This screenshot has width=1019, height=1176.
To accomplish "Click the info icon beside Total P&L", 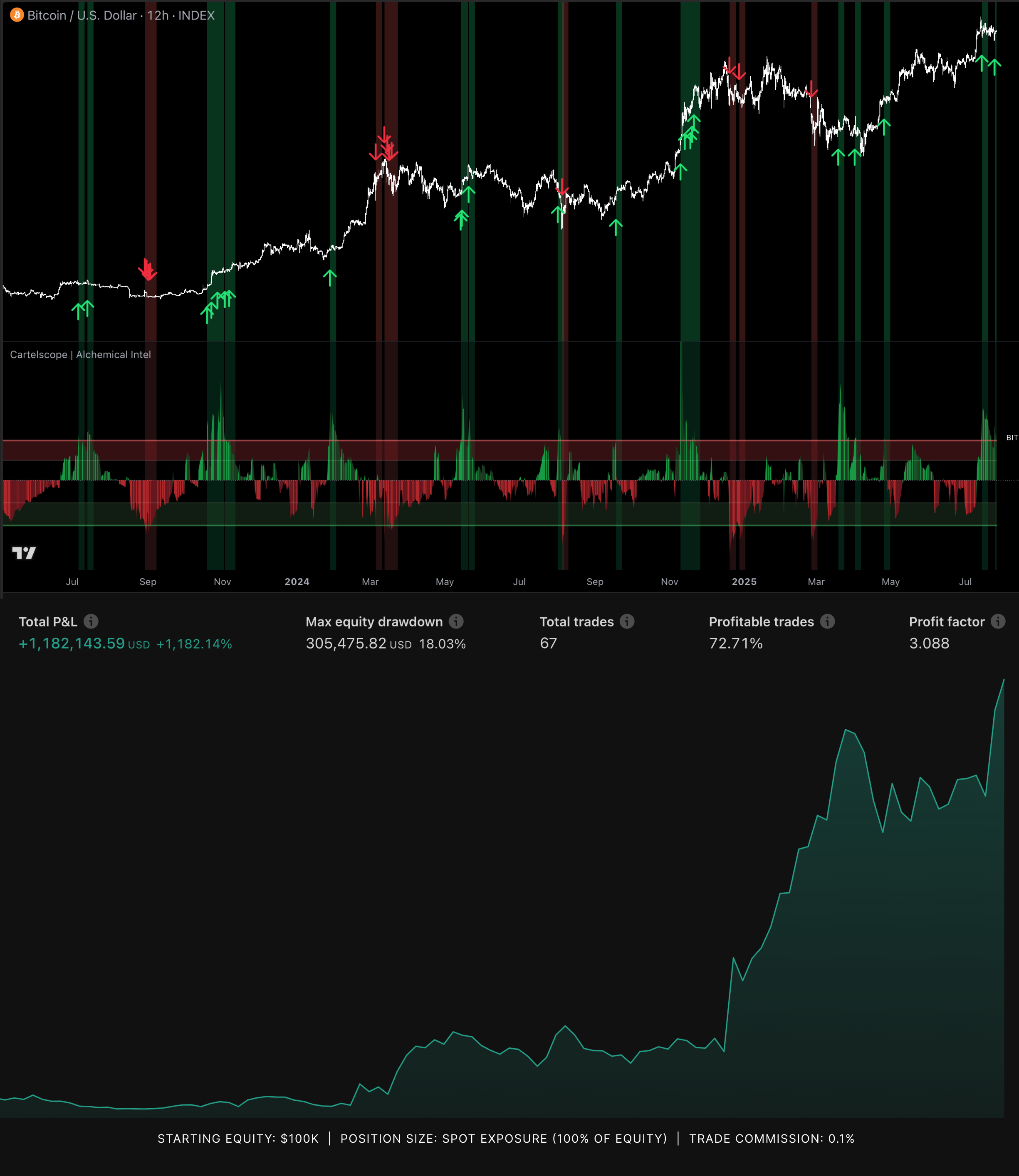I will pyautogui.click(x=91, y=621).
